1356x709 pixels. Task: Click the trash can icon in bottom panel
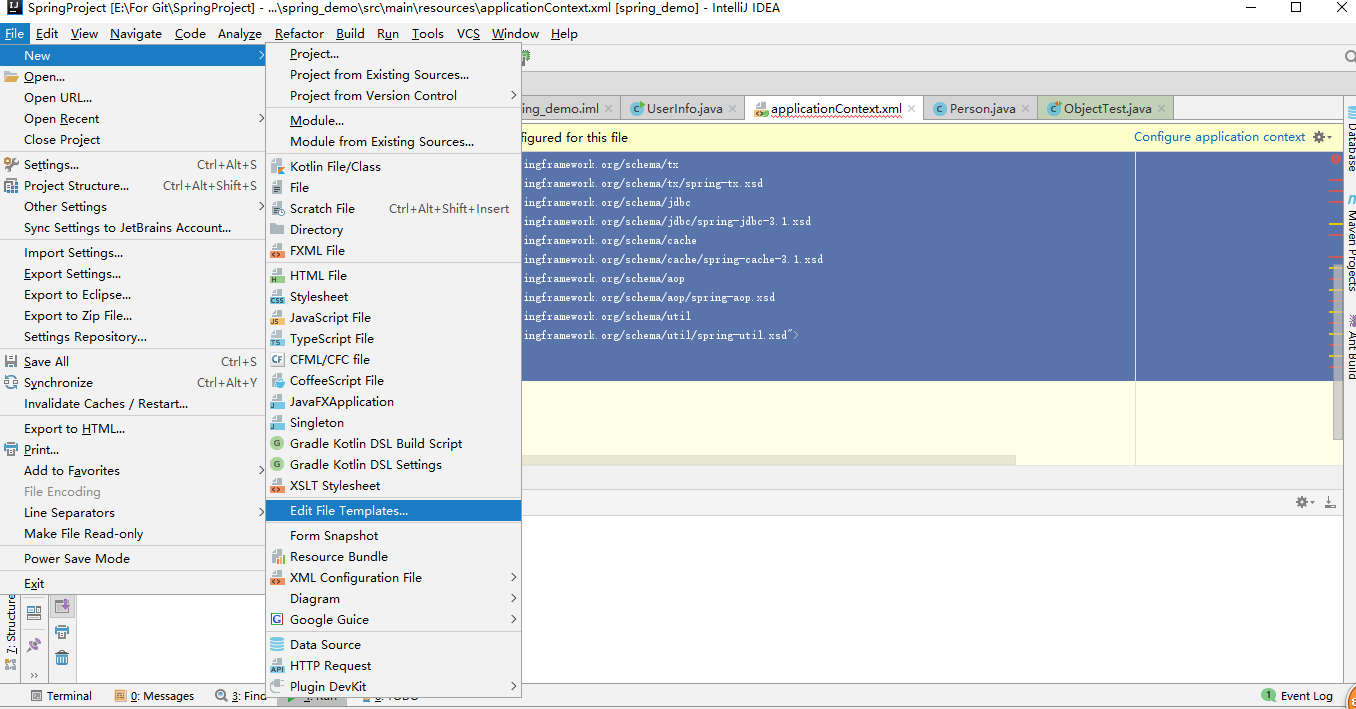(62, 657)
